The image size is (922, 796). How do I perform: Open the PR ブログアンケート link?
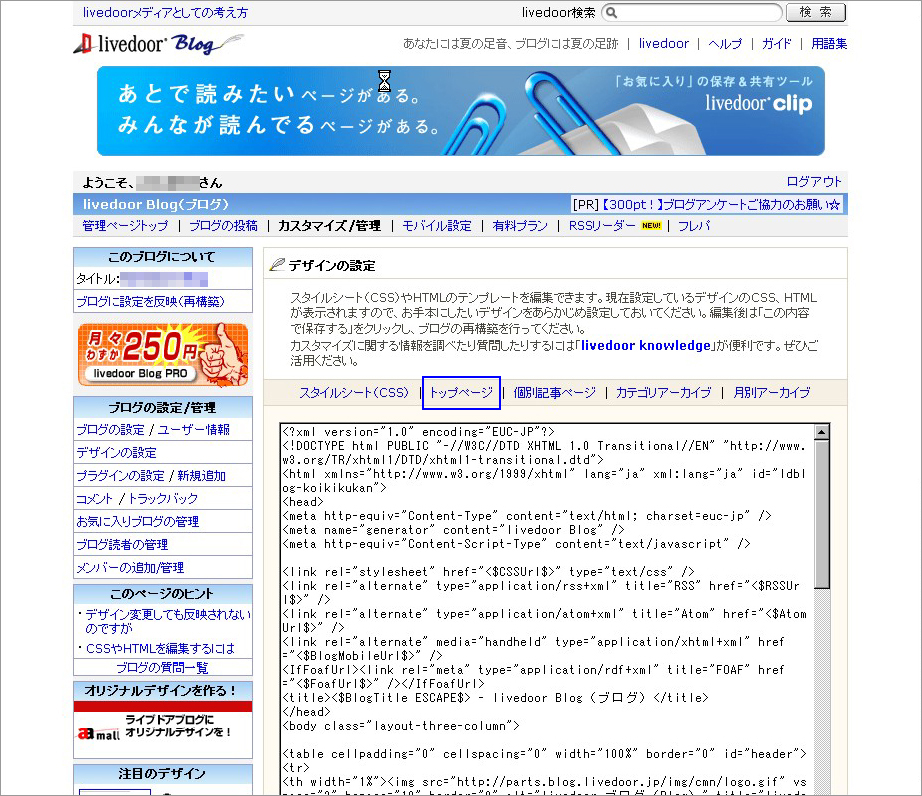pyautogui.click(x=721, y=205)
